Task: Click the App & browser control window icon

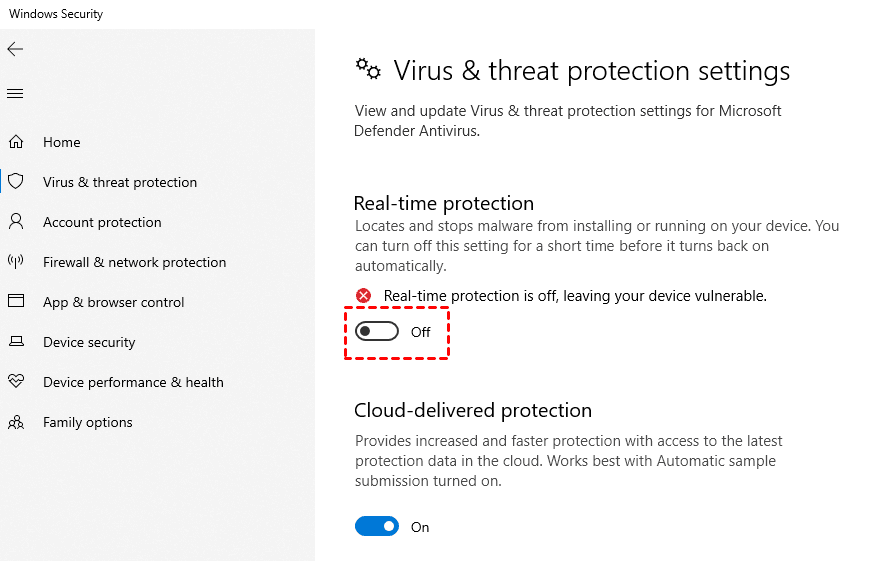Action: coord(16,301)
